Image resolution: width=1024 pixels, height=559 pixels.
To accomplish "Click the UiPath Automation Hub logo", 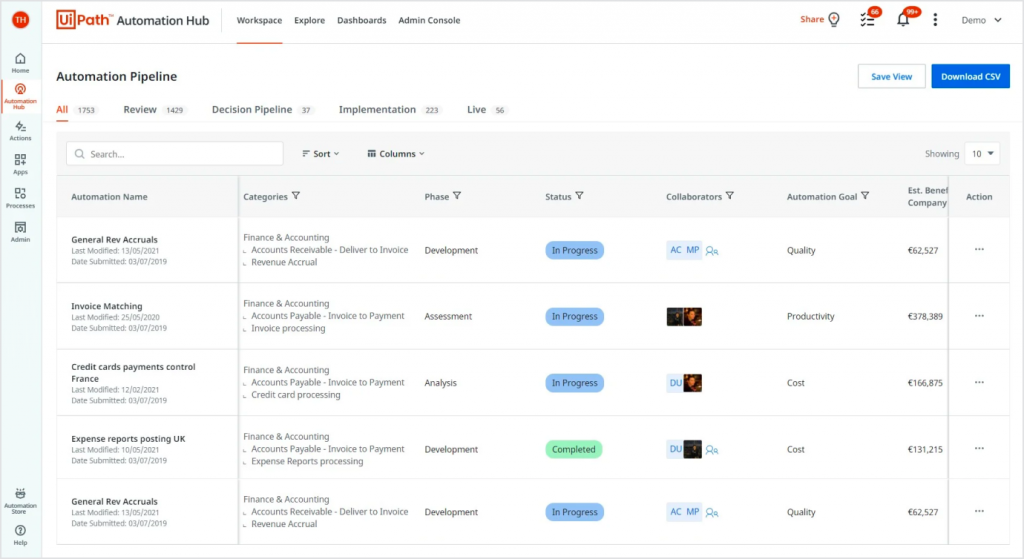I will click(133, 20).
